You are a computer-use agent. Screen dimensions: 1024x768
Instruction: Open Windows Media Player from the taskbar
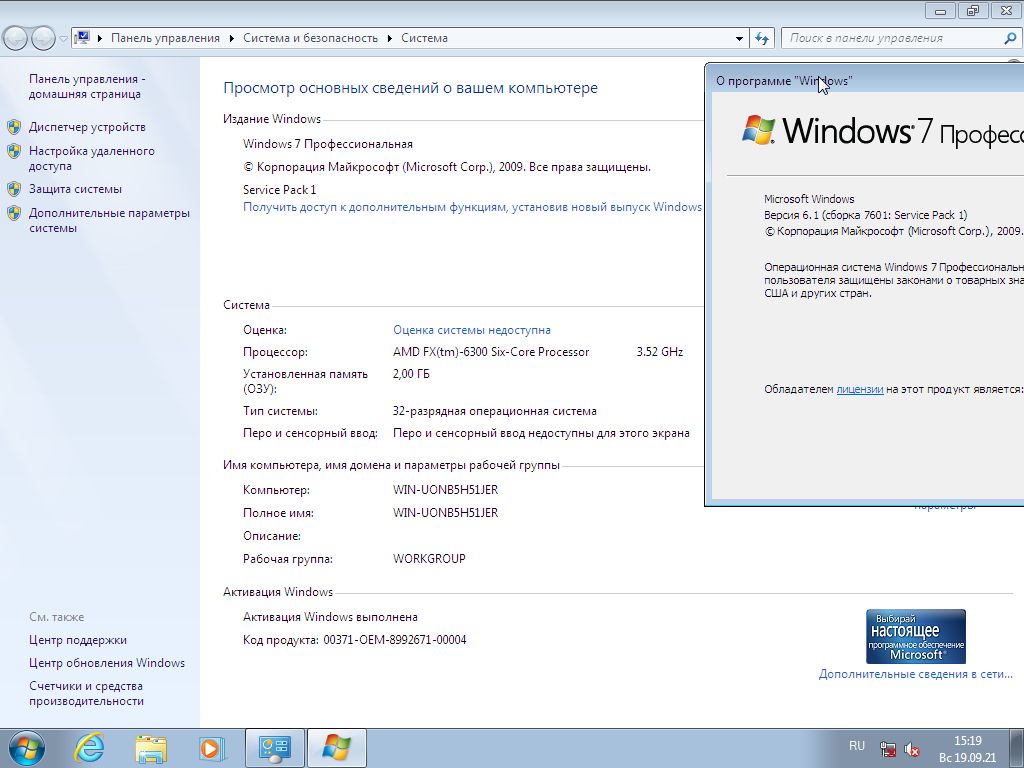click(212, 748)
